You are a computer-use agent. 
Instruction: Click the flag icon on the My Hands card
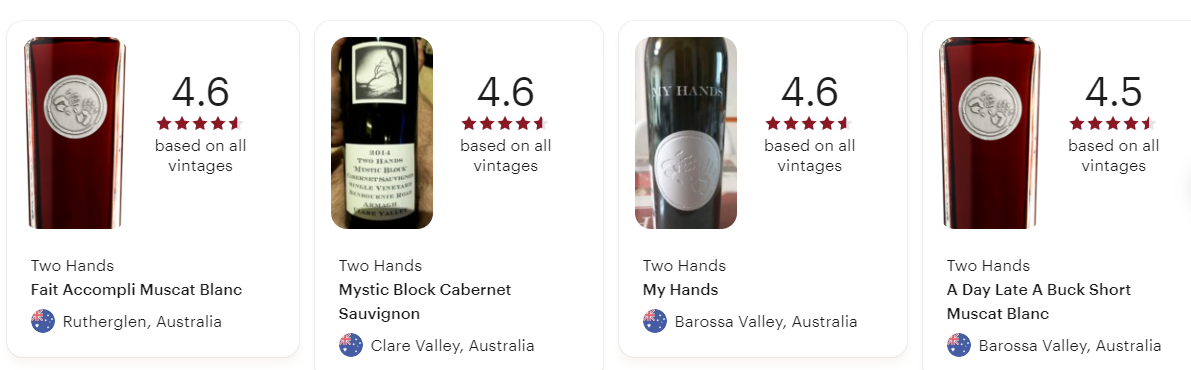655,321
